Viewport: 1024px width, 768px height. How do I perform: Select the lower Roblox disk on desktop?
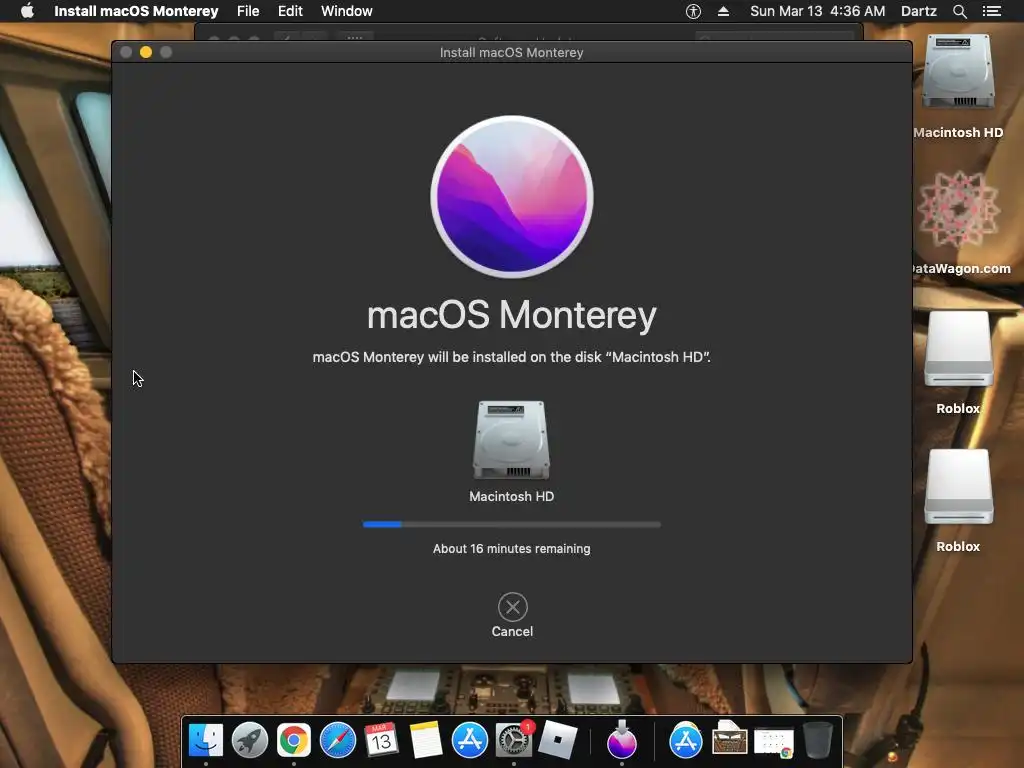pos(958,487)
